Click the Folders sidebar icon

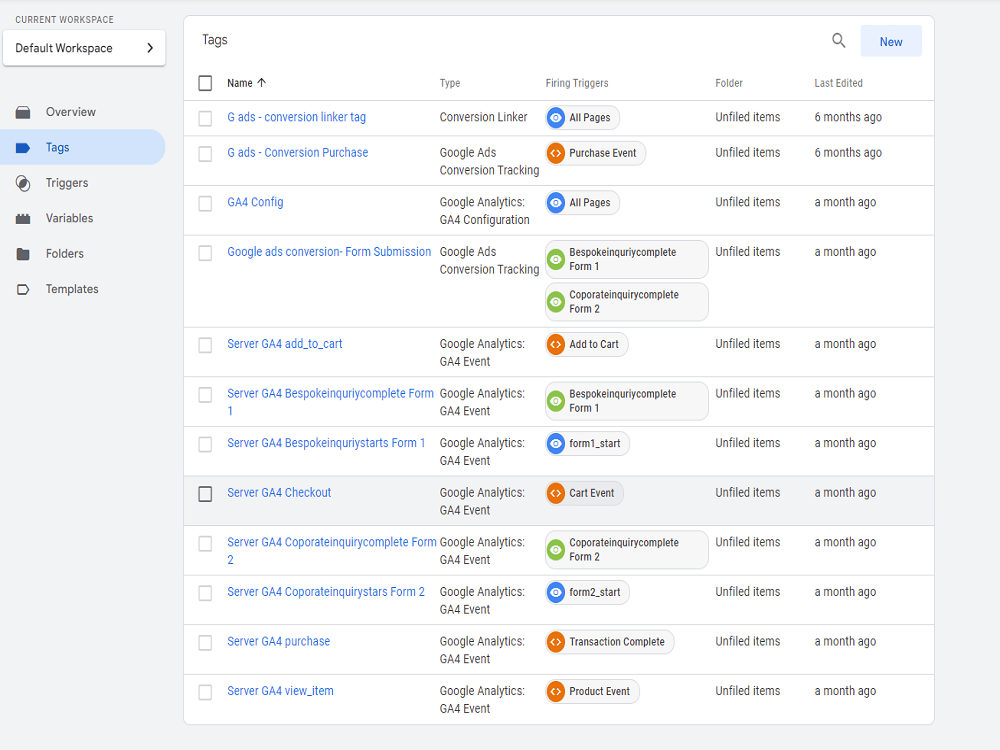(x=23, y=254)
